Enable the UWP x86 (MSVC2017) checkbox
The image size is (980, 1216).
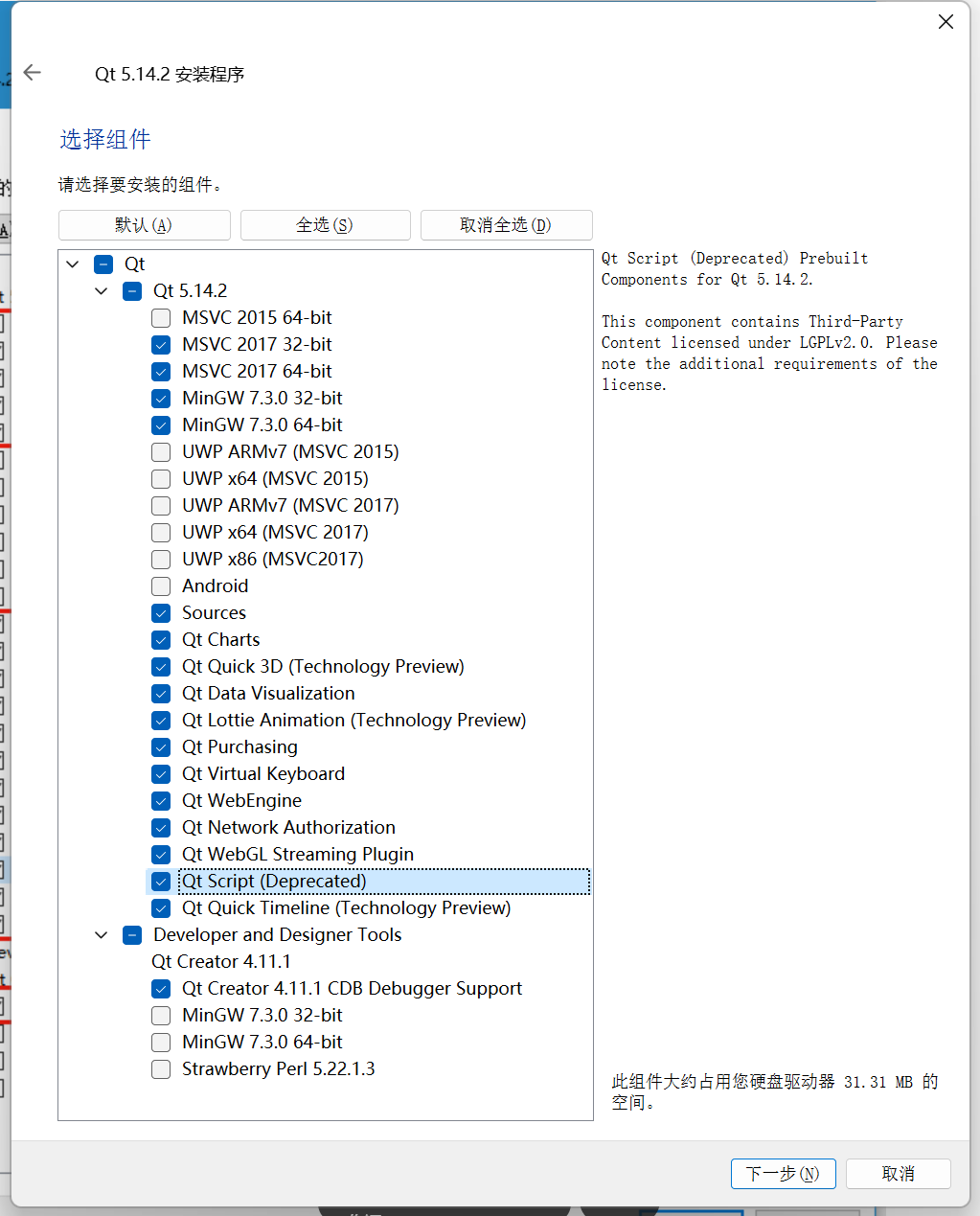pos(161,559)
